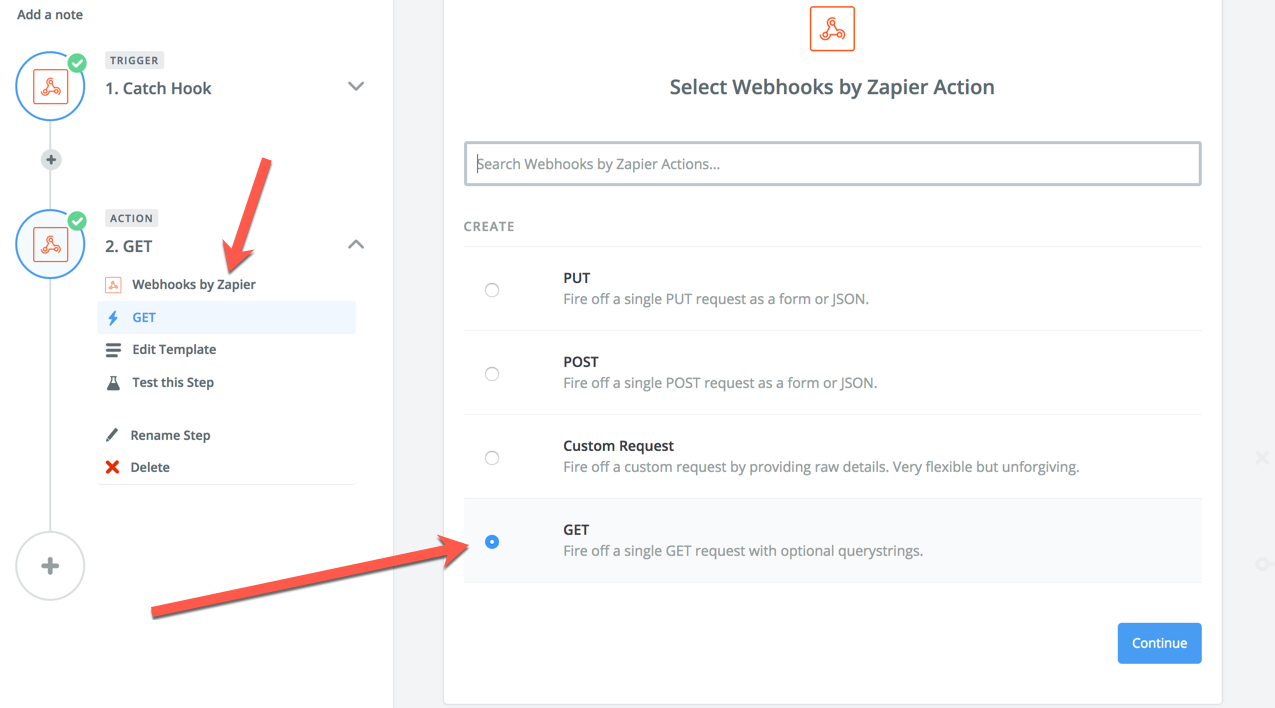Select the GET radio button
Viewport: 1275px width, 708px height.
click(492, 542)
